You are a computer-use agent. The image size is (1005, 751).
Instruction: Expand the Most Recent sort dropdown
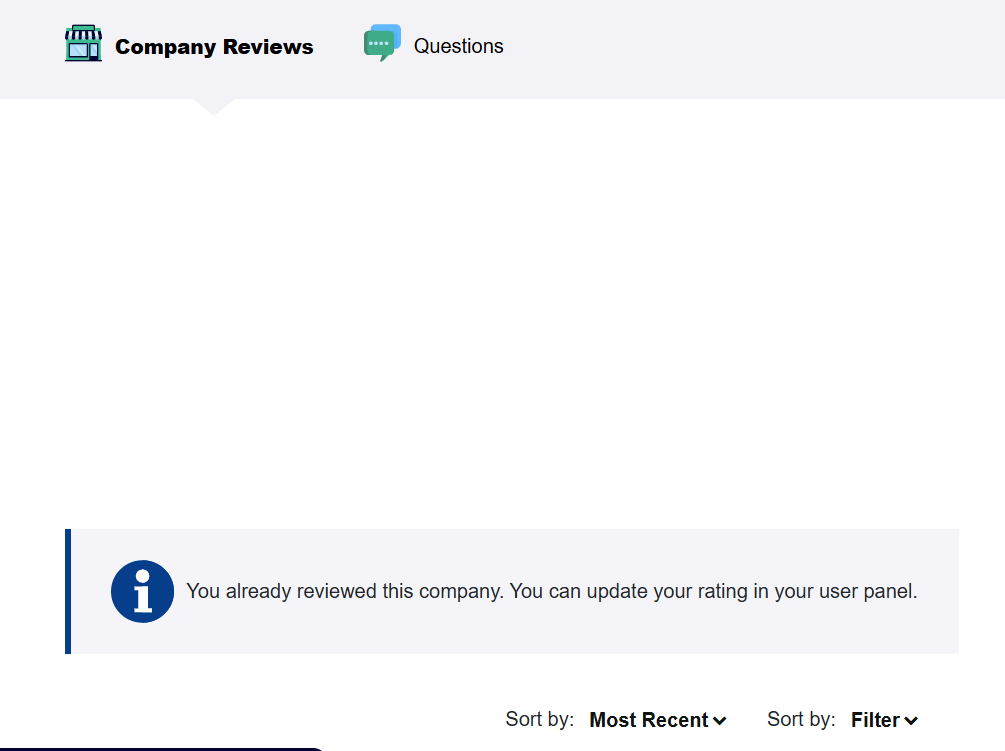[658, 720]
